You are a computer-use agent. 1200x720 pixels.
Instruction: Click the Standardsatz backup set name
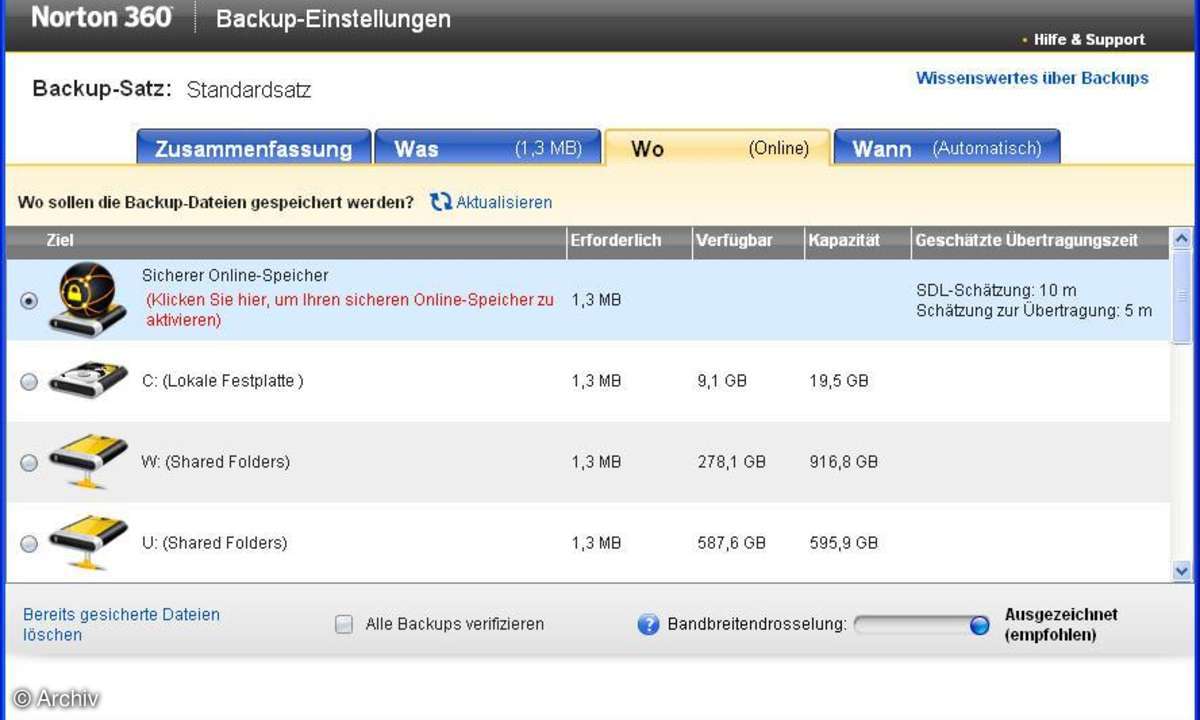pyautogui.click(x=249, y=90)
